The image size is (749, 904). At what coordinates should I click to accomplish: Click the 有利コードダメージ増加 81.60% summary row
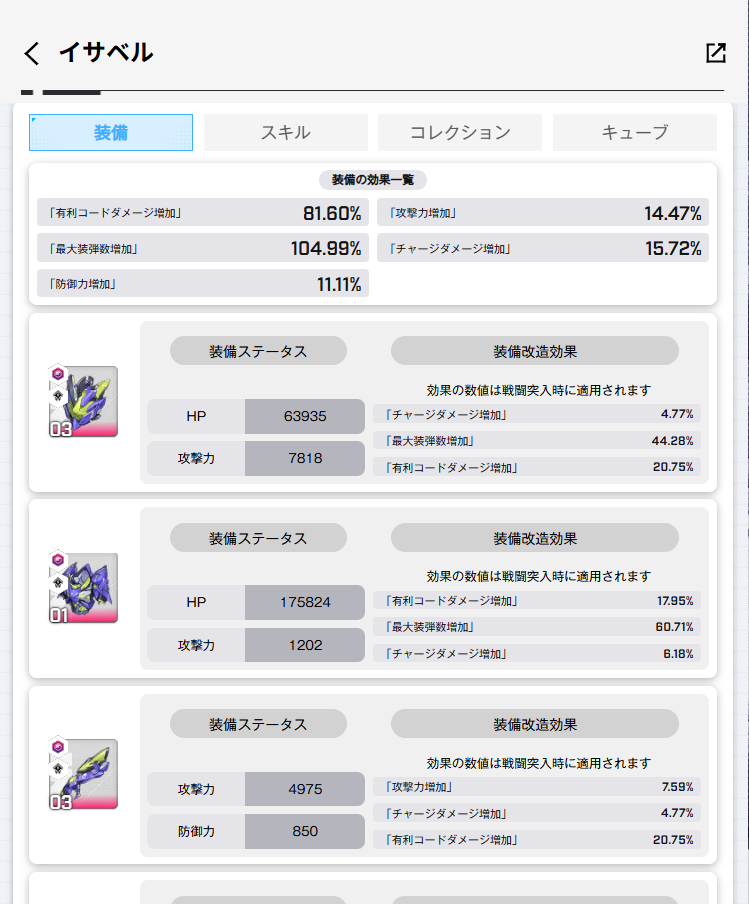[x=202, y=213]
